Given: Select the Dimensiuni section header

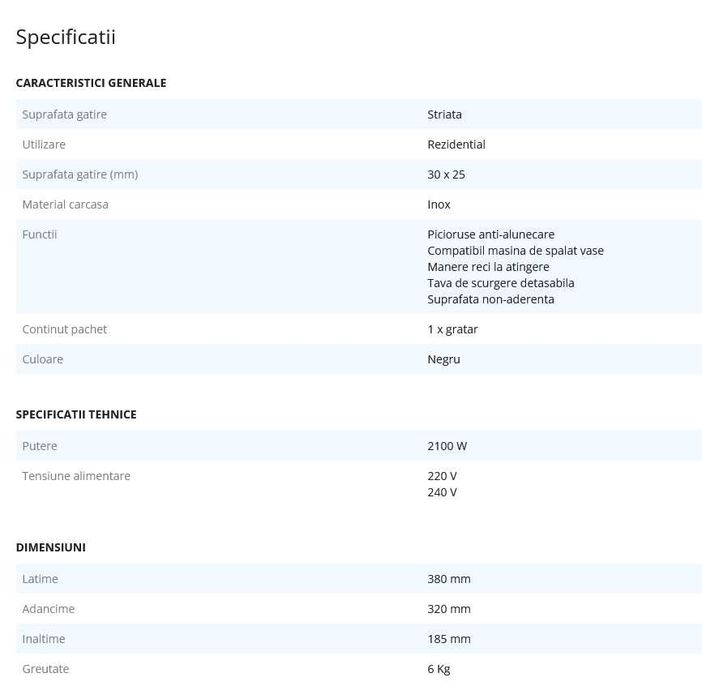Looking at the screenshot, I should click(51, 548).
